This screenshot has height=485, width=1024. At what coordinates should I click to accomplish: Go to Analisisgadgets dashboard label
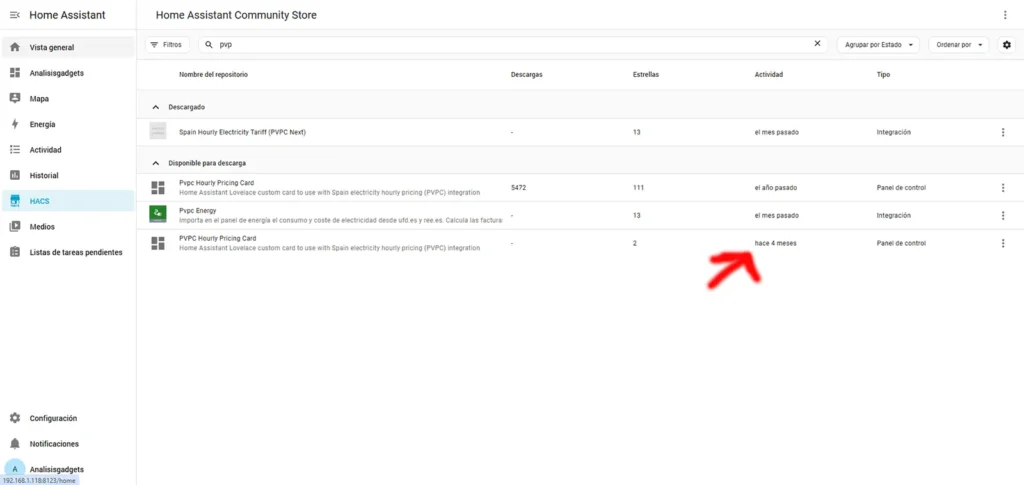pyautogui.click(x=56, y=73)
